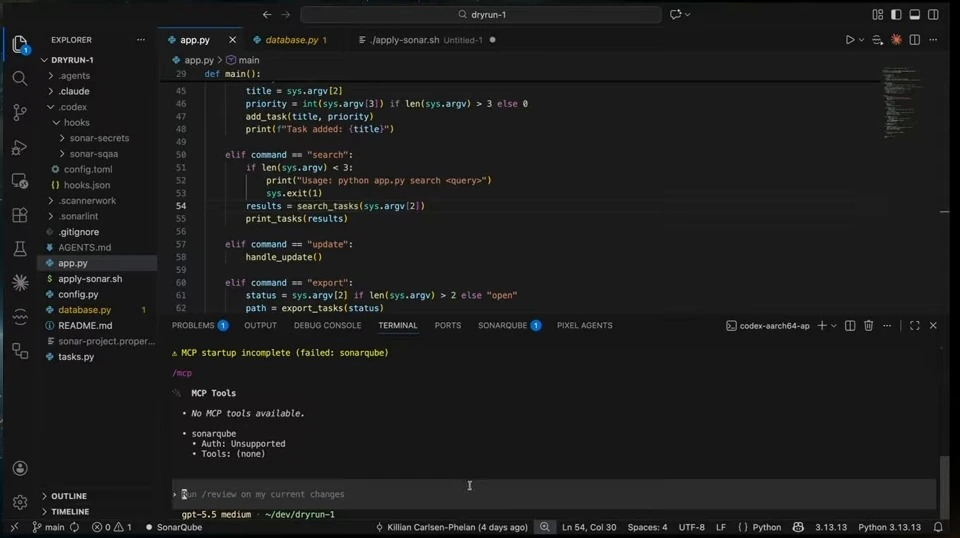The image size is (960, 538).
Task: Click the Synchronize Changes status icon
Action: pyautogui.click(x=74, y=527)
